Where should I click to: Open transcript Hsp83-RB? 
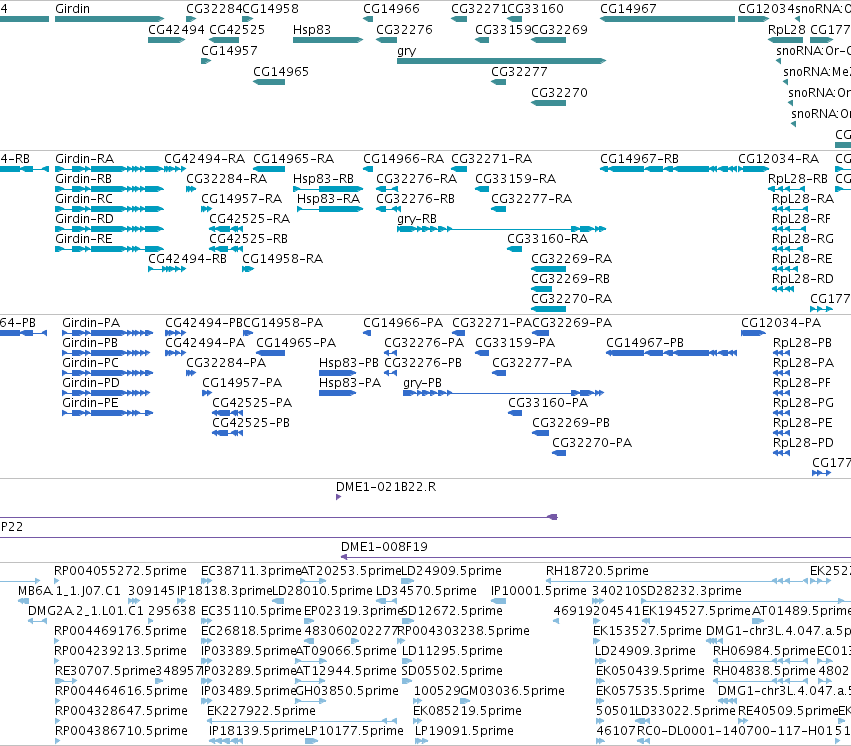tap(328, 189)
